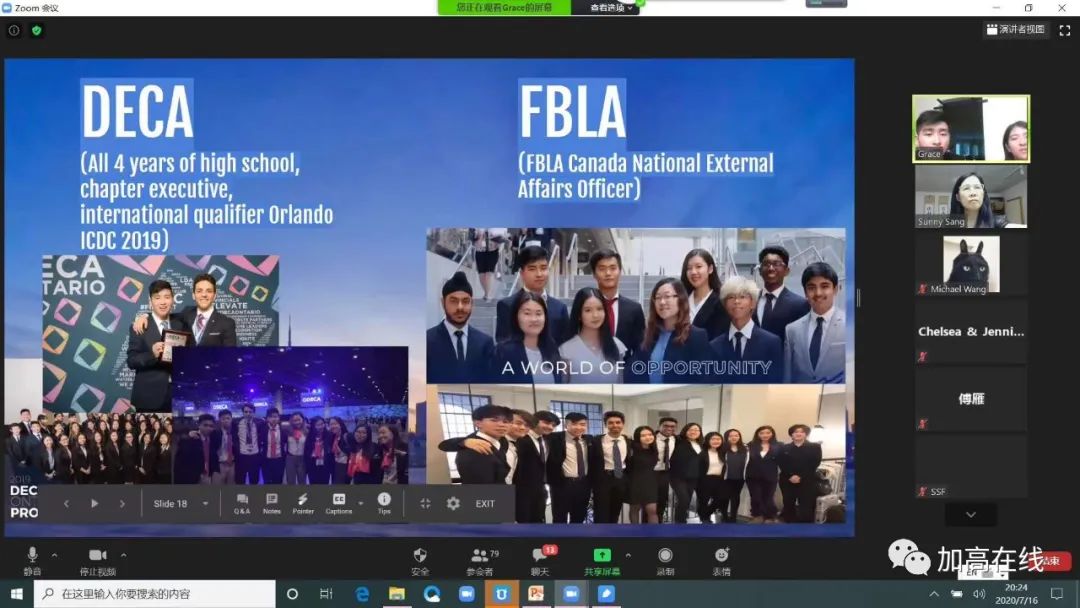Open Microsoft Edge from taskbar
The width and height of the screenshot is (1080, 608).
tap(362, 594)
